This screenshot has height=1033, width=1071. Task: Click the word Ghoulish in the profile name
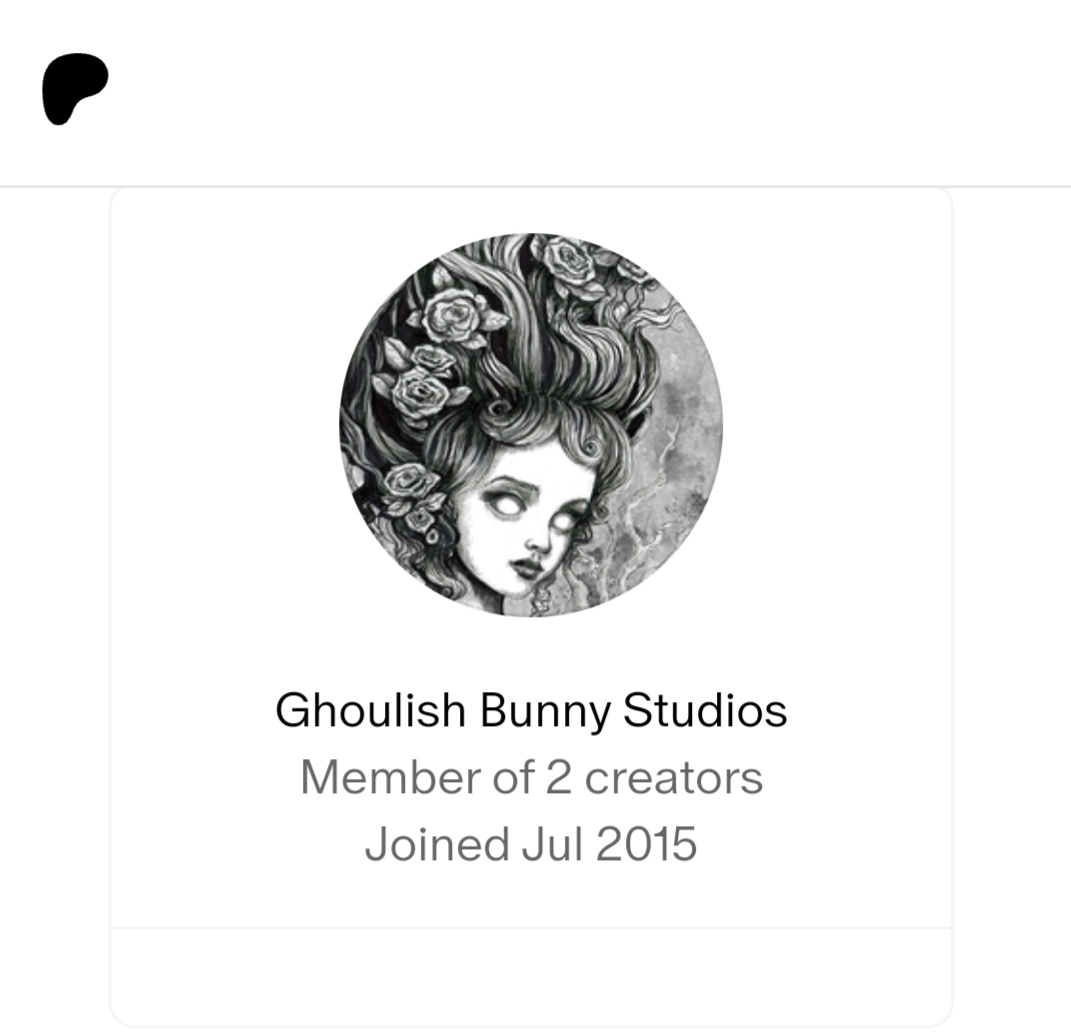point(370,710)
